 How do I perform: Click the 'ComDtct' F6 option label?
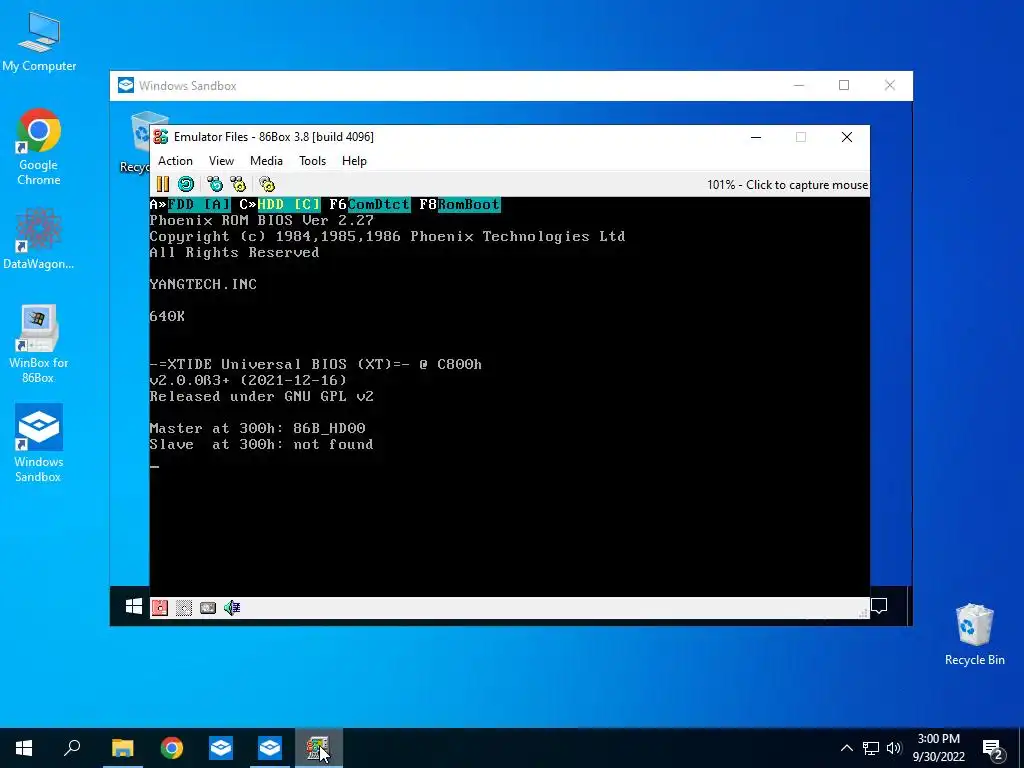[x=379, y=204]
